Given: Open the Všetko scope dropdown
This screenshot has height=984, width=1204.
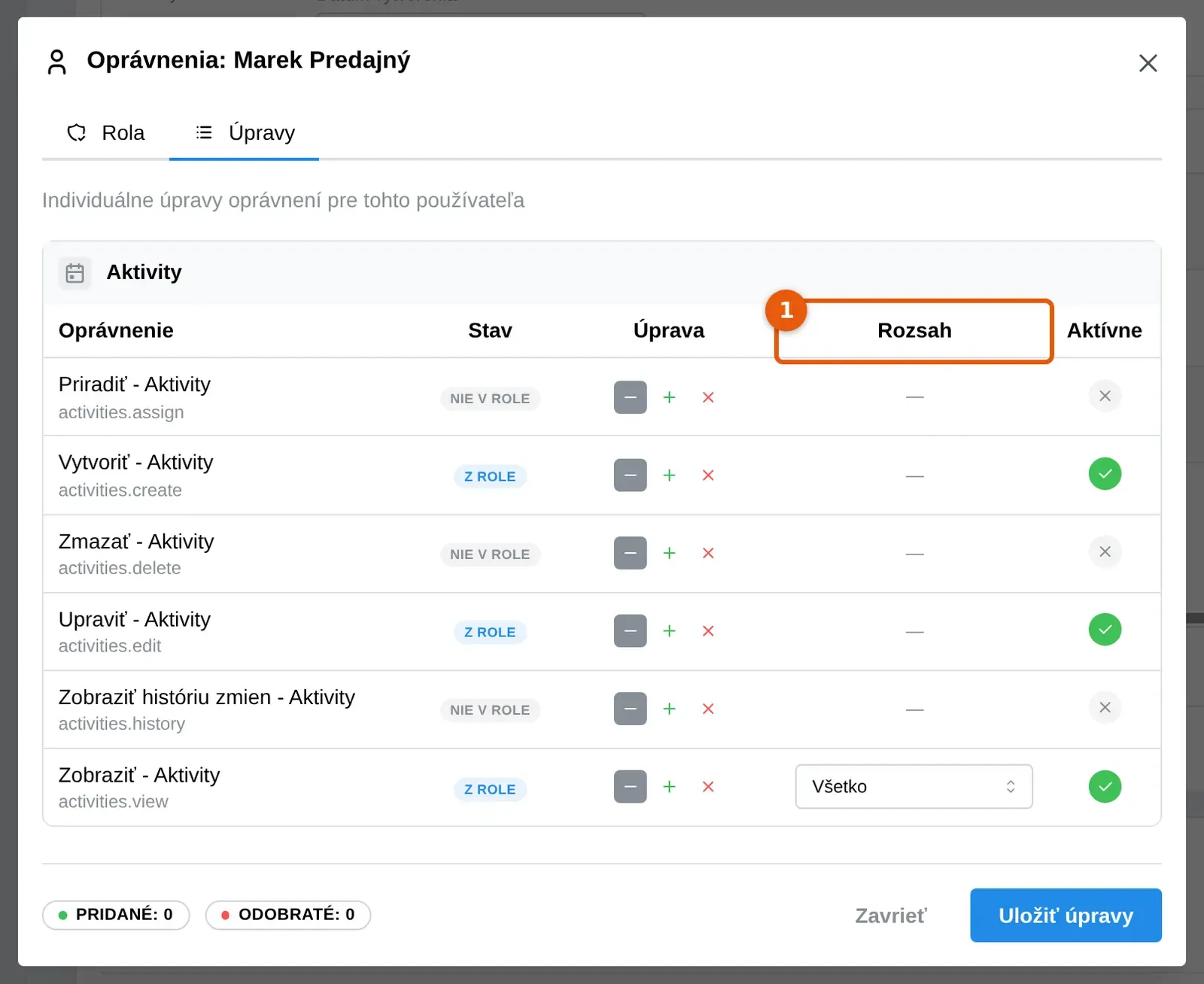Looking at the screenshot, I should coord(914,787).
